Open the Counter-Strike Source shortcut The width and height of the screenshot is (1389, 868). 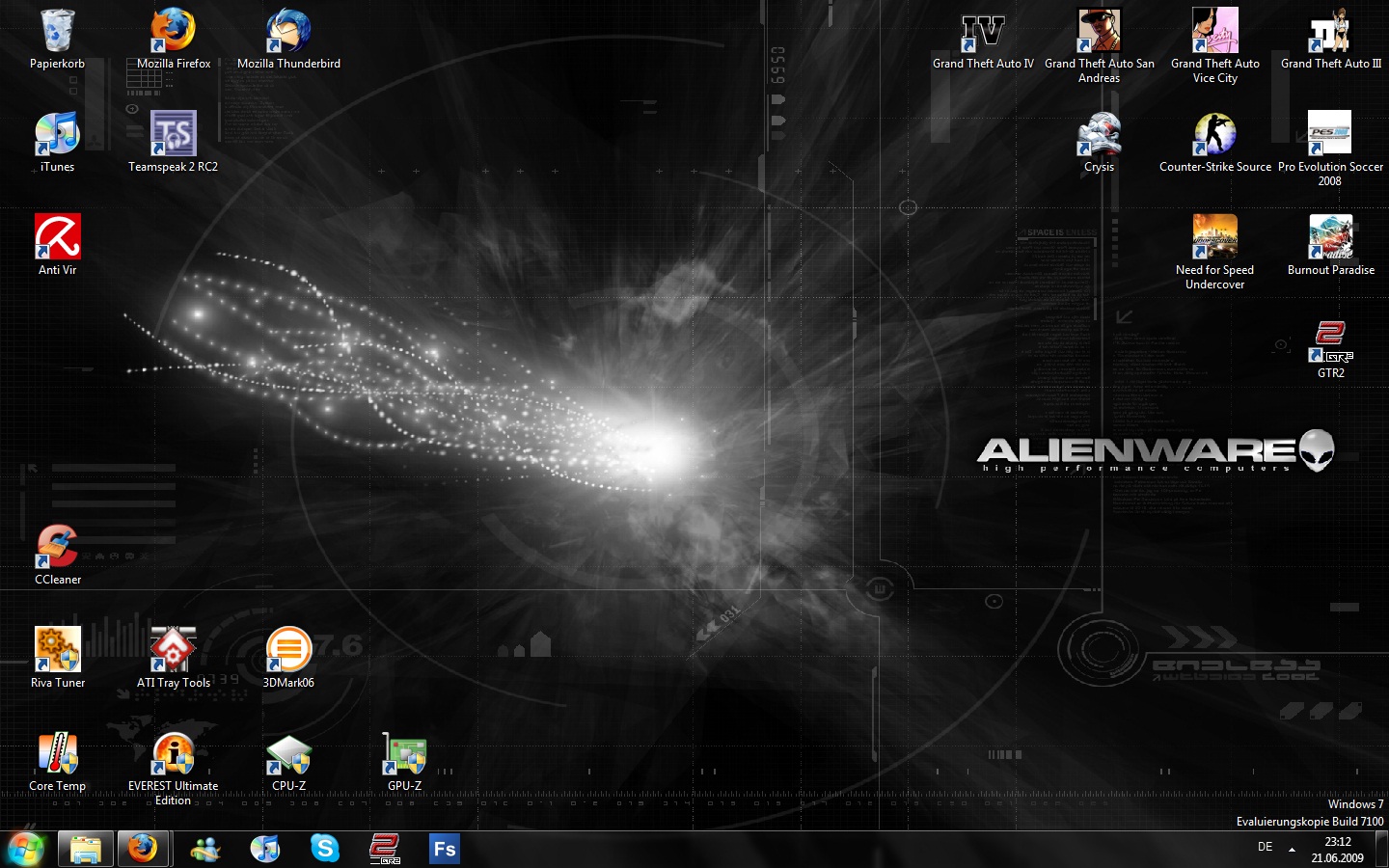(x=1214, y=135)
